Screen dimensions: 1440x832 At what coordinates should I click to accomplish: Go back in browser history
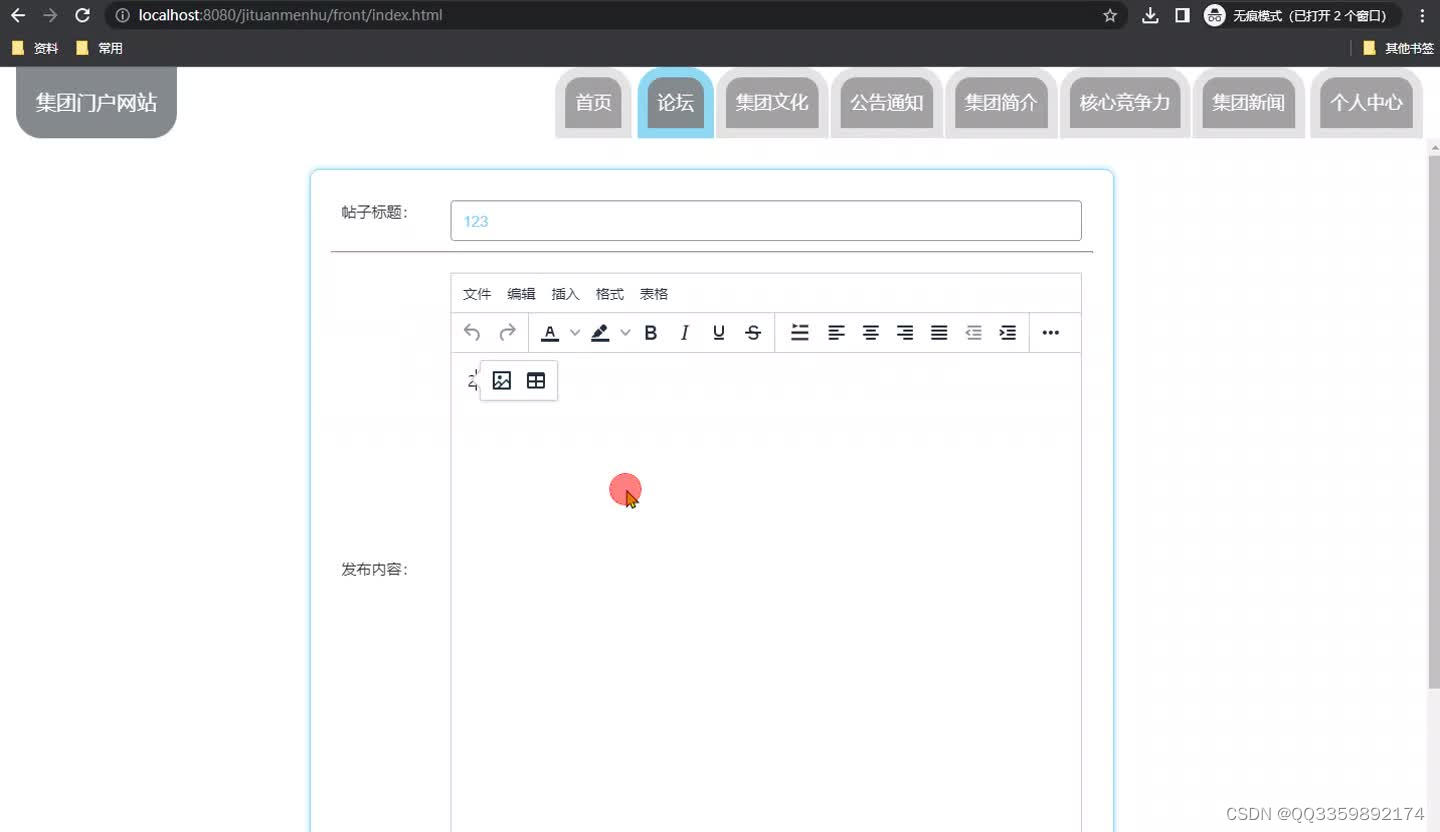(x=18, y=15)
